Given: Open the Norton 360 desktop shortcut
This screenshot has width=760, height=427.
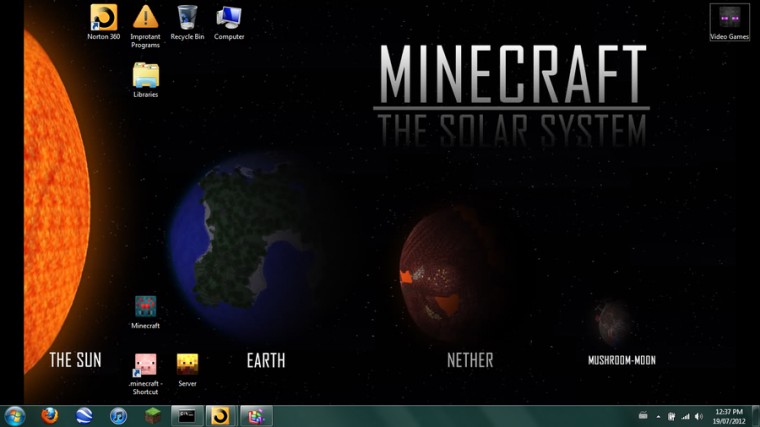Looking at the screenshot, I should [103, 22].
